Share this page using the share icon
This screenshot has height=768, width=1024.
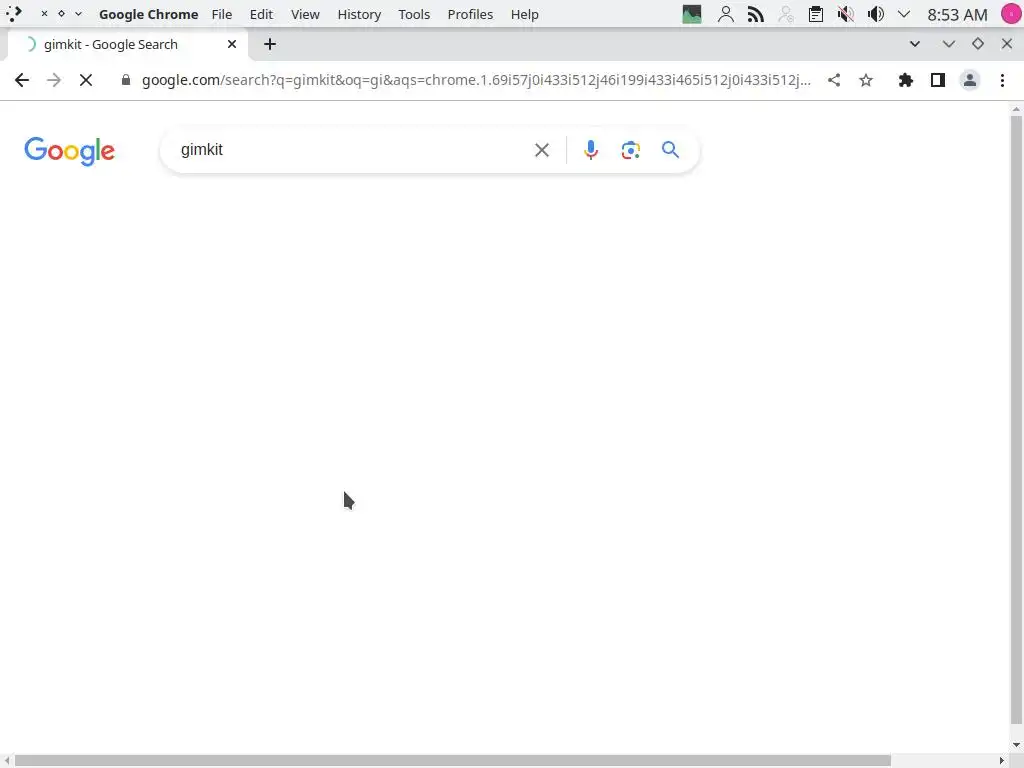[834, 80]
